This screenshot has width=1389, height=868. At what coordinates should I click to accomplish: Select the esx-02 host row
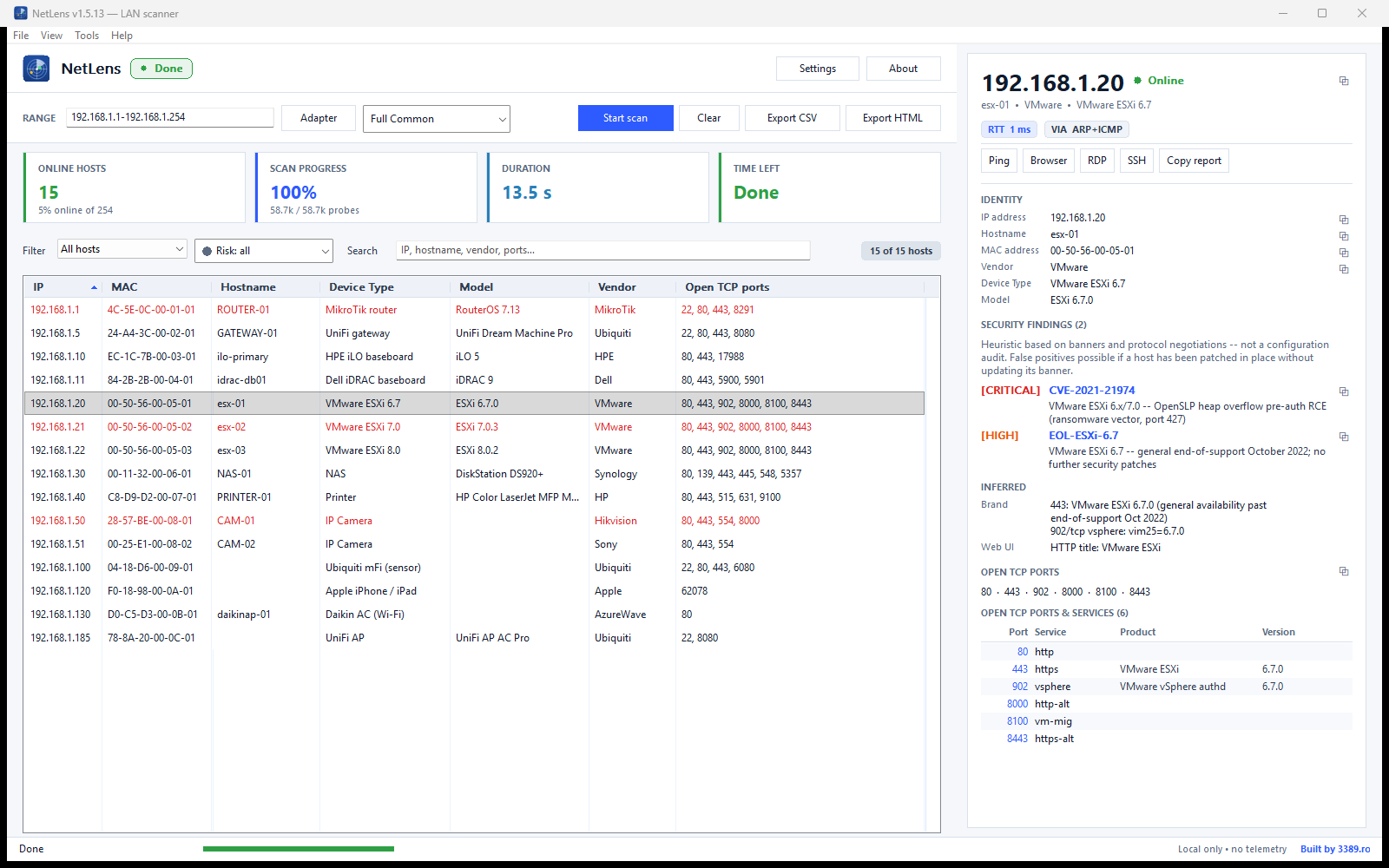[x=474, y=427]
